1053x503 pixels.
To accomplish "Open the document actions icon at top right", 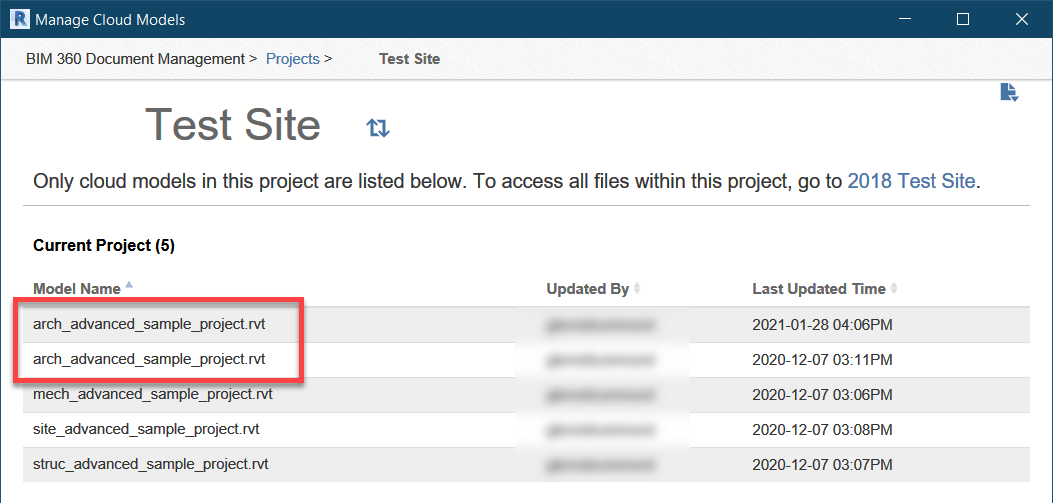I will click(x=1009, y=93).
